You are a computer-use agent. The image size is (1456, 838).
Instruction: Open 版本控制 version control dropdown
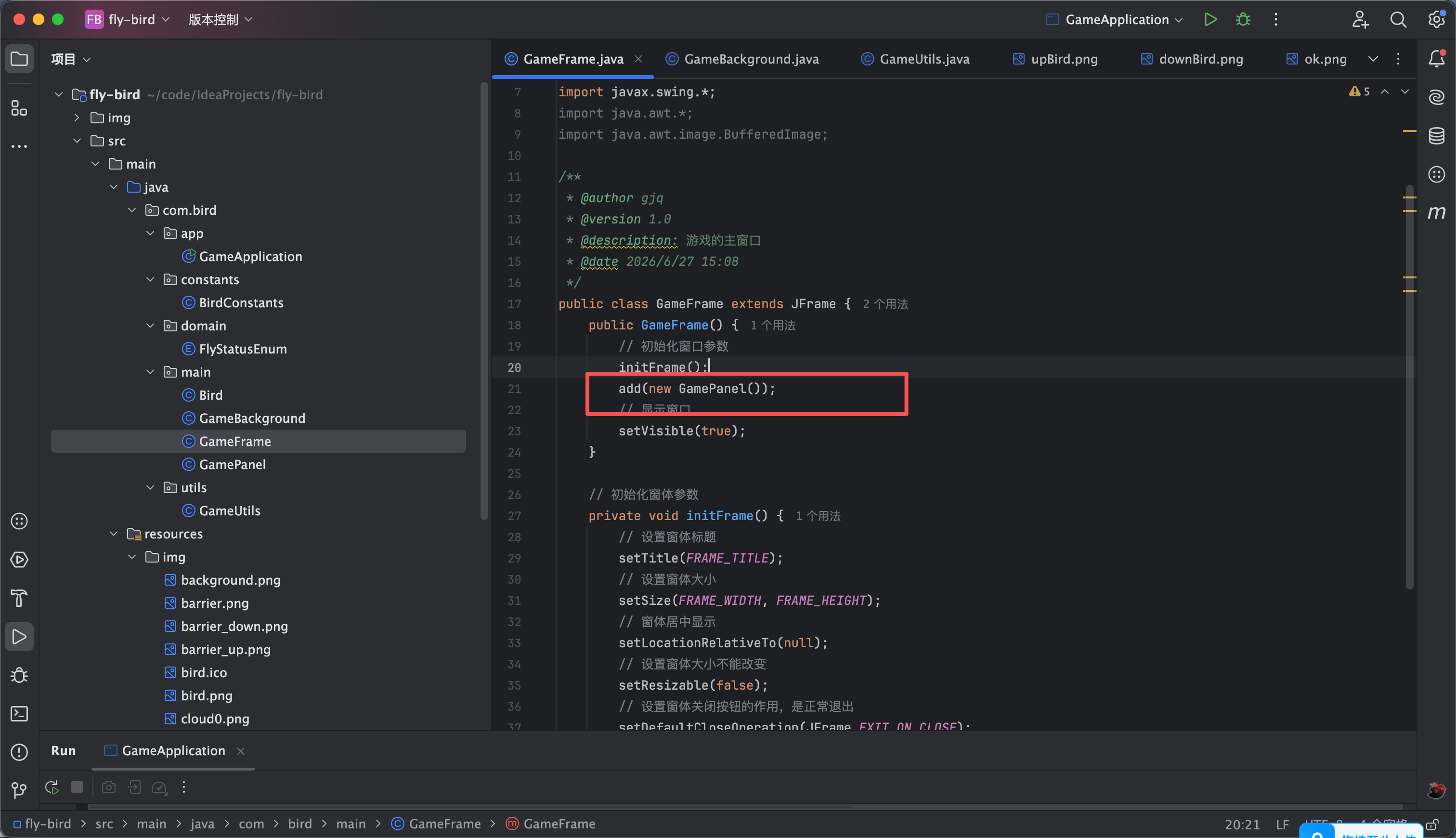click(221, 20)
